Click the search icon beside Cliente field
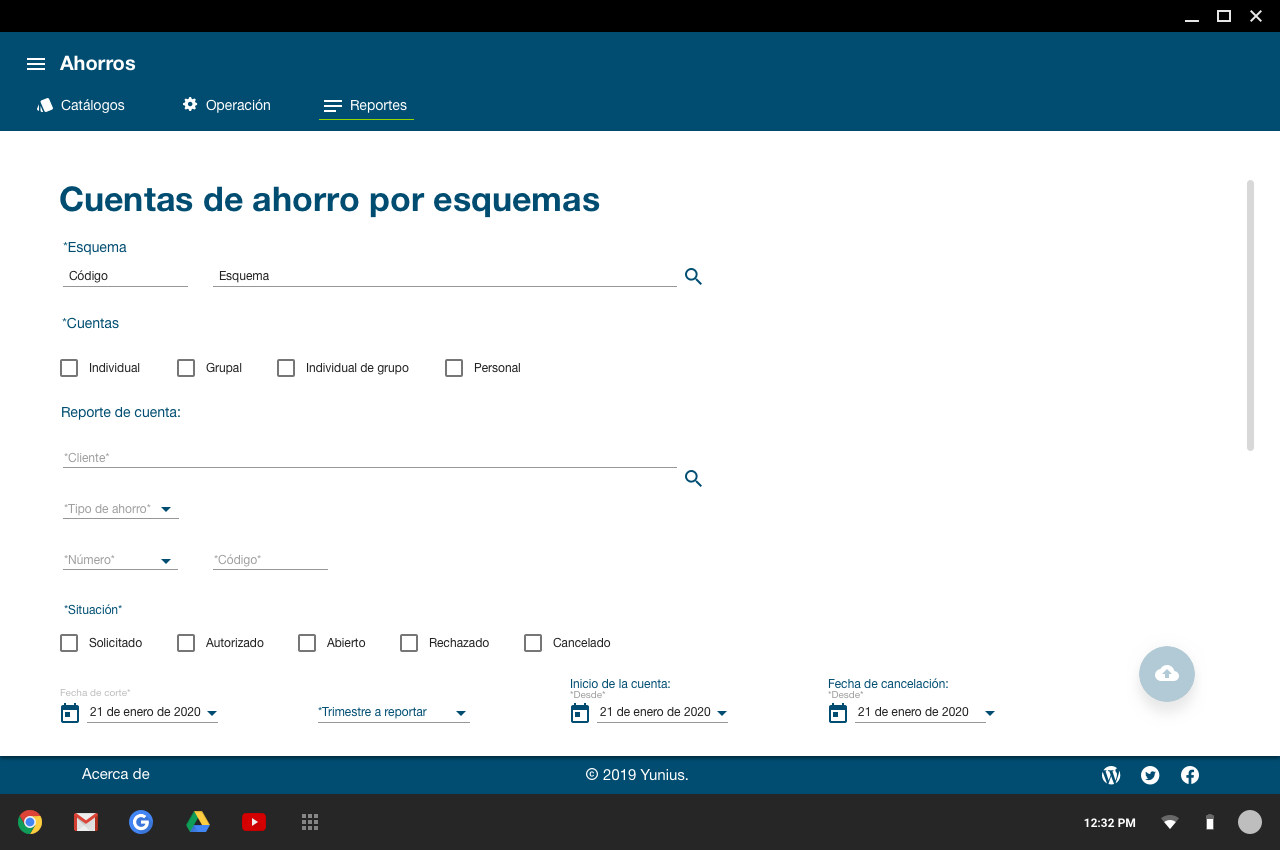The height and width of the screenshot is (850, 1280). (693, 479)
